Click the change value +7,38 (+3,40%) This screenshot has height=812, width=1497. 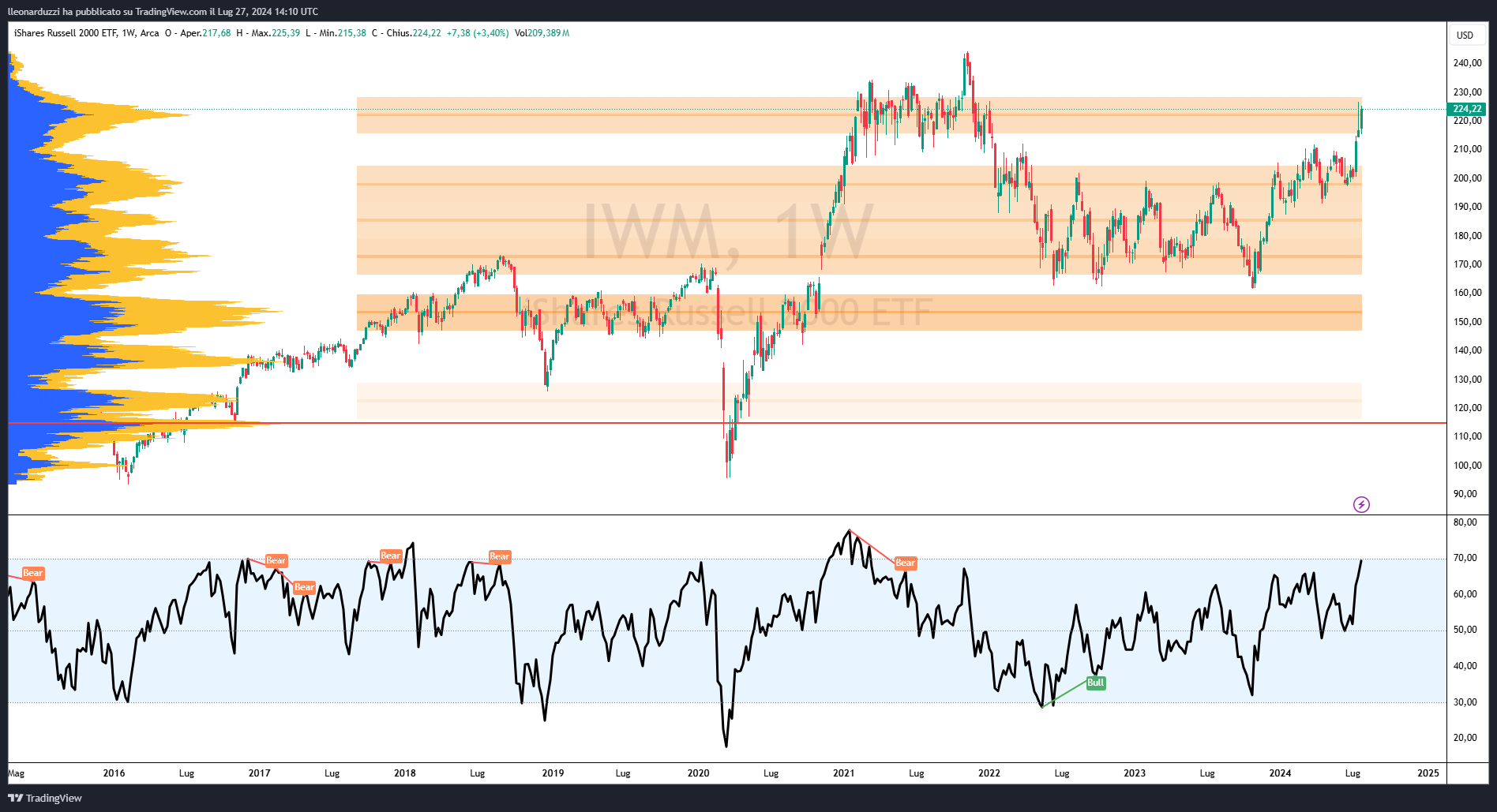(x=478, y=33)
